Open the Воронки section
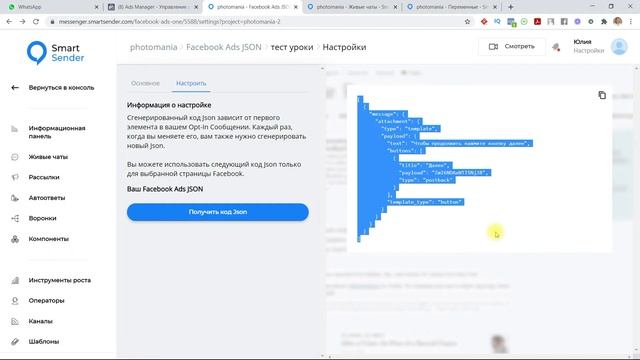 (42, 218)
